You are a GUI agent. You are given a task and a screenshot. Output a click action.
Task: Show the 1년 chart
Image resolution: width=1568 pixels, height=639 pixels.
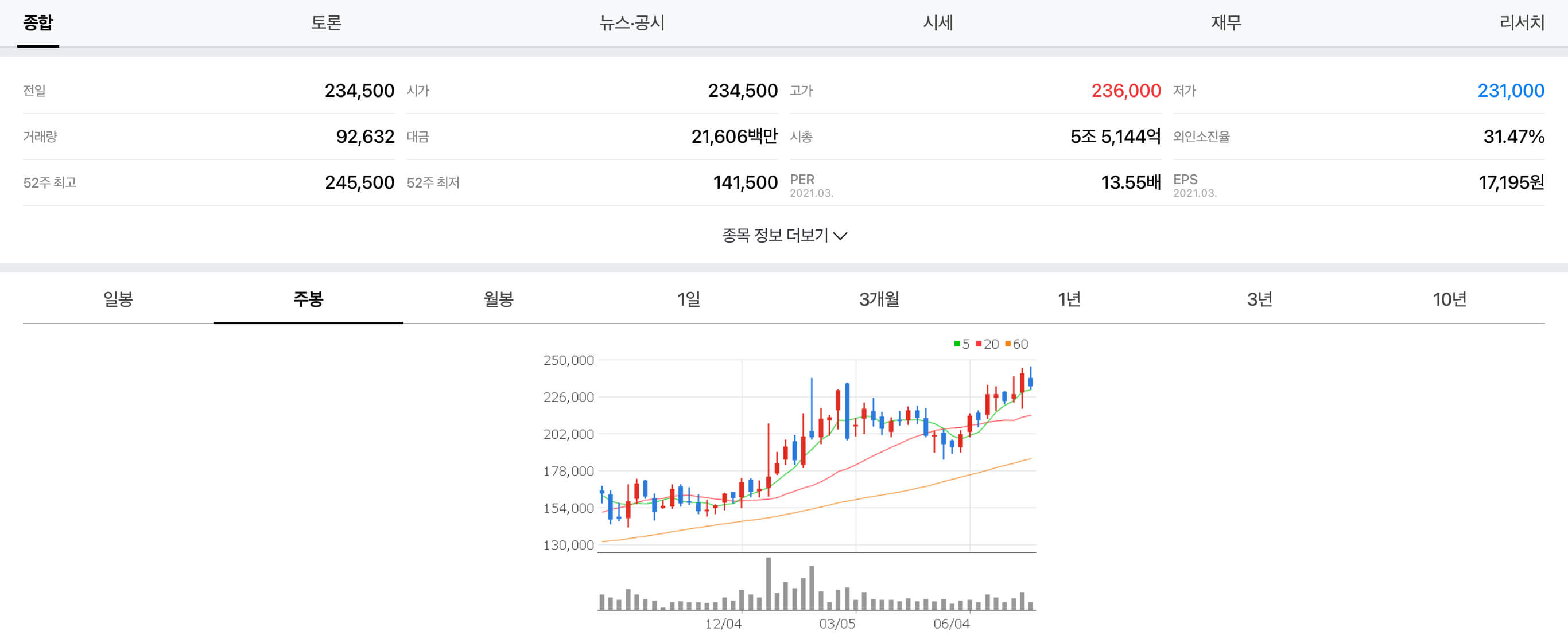coord(1069,299)
